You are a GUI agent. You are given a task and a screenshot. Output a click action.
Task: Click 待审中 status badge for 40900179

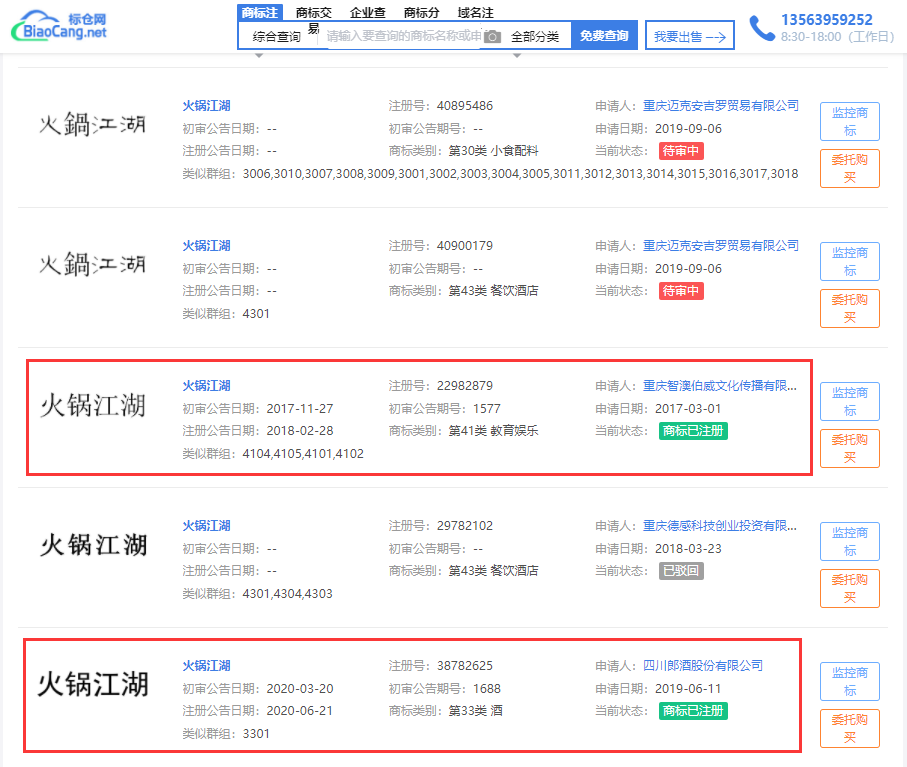pyautogui.click(x=681, y=291)
